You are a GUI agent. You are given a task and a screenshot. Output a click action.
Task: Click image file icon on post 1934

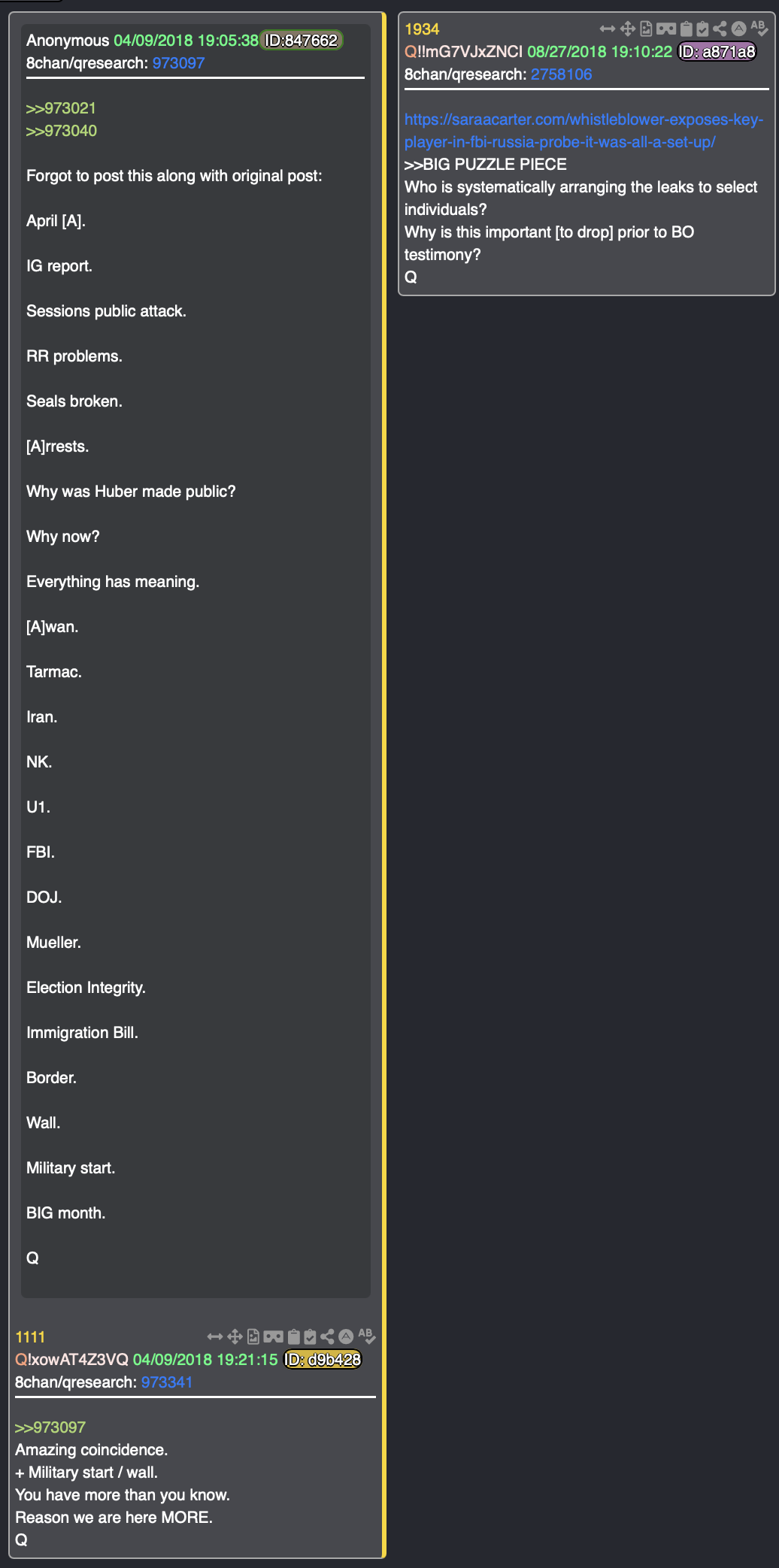646,29
